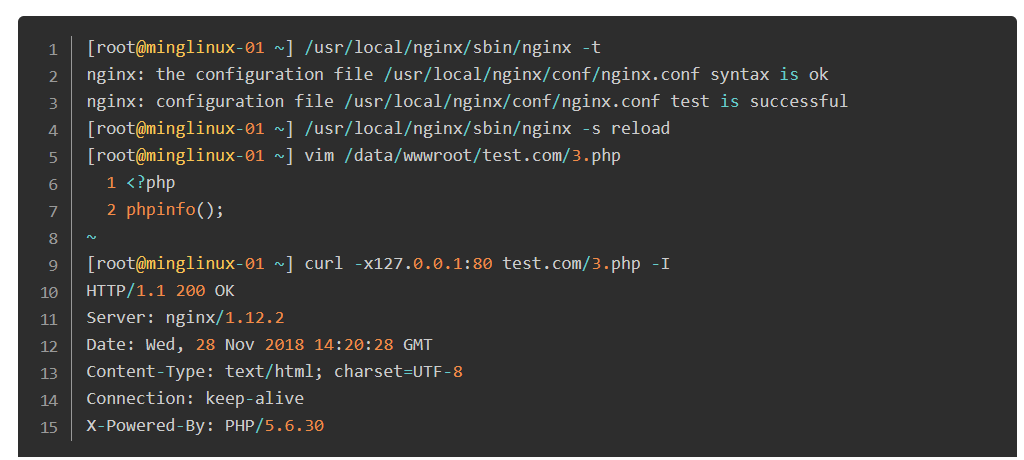
Task: Click the '-I' flag at end of curl command
Action: [661, 264]
